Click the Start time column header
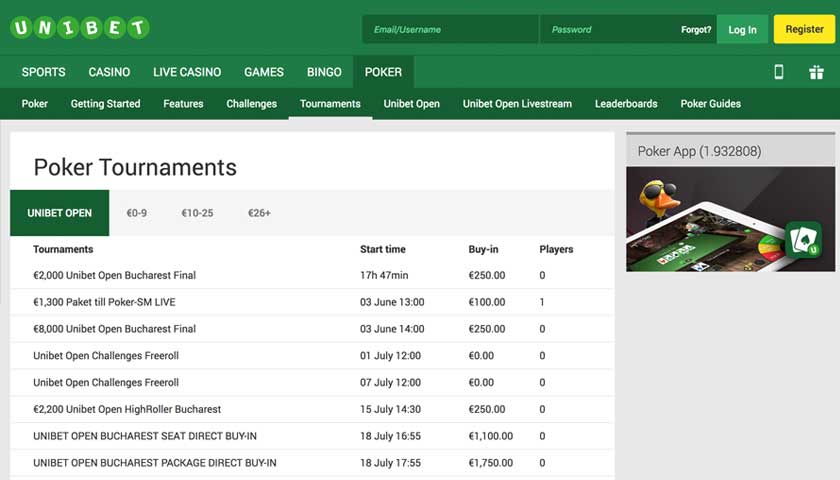Screen dimensions: 840x480 [382, 249]
